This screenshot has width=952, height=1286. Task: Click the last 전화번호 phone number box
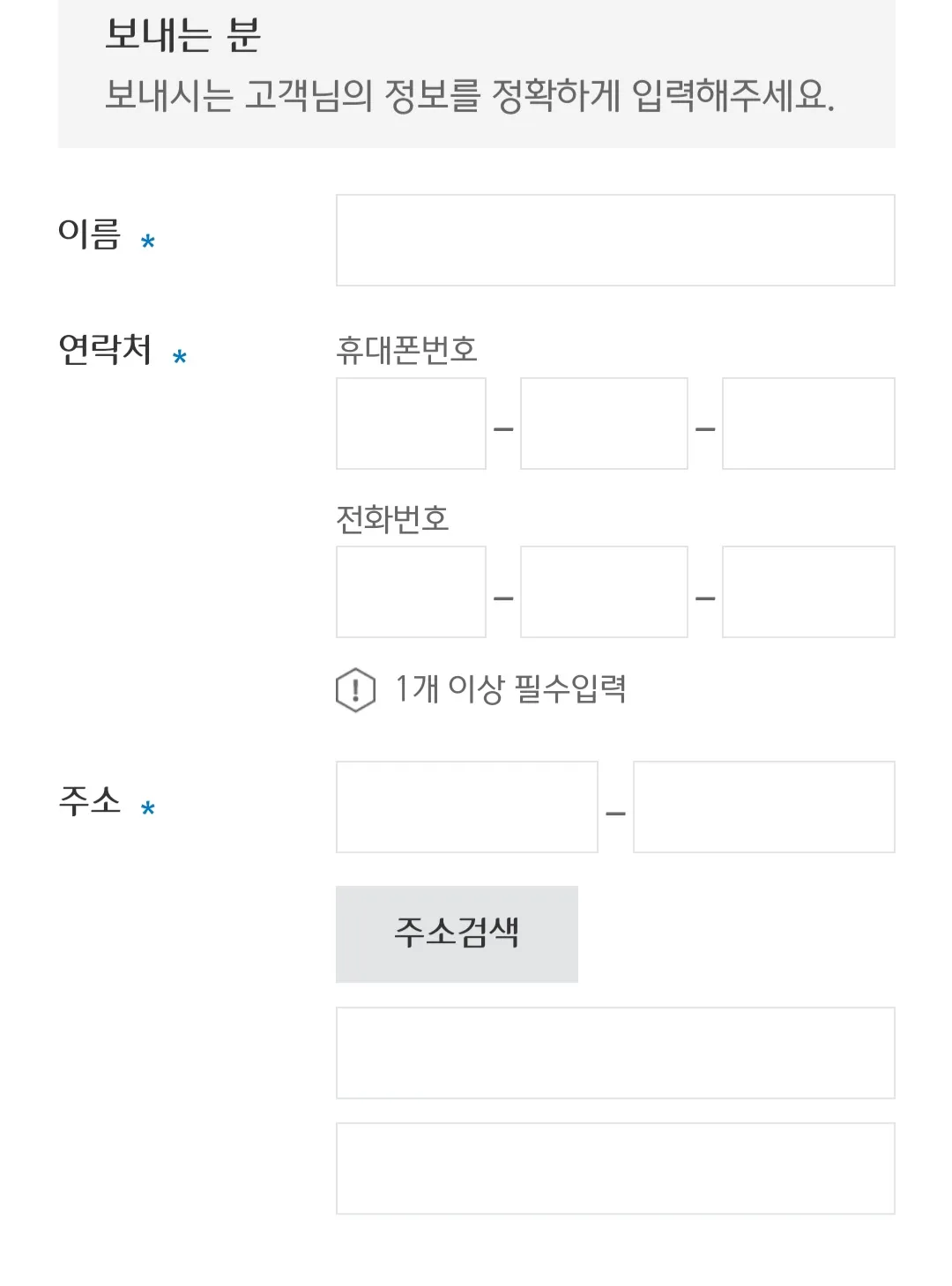tap(807, 591)
